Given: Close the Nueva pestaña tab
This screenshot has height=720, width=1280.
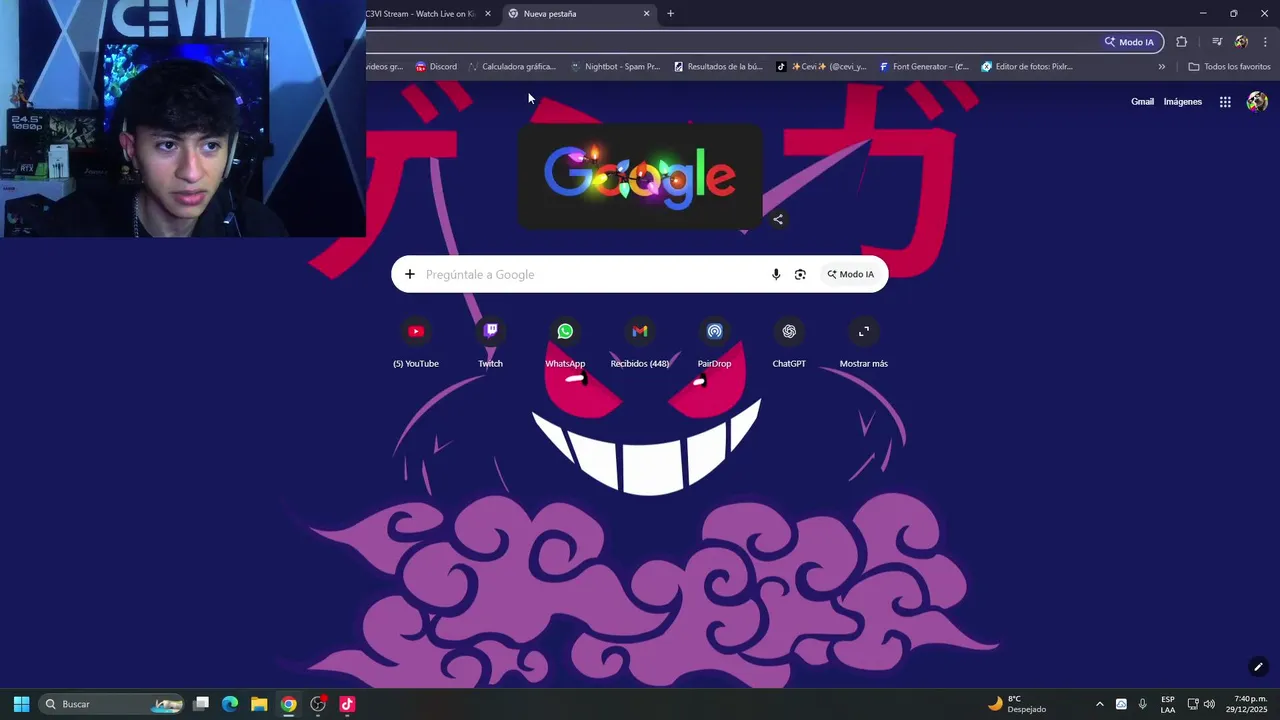Looking at the screenshot, I should [646, 14].
